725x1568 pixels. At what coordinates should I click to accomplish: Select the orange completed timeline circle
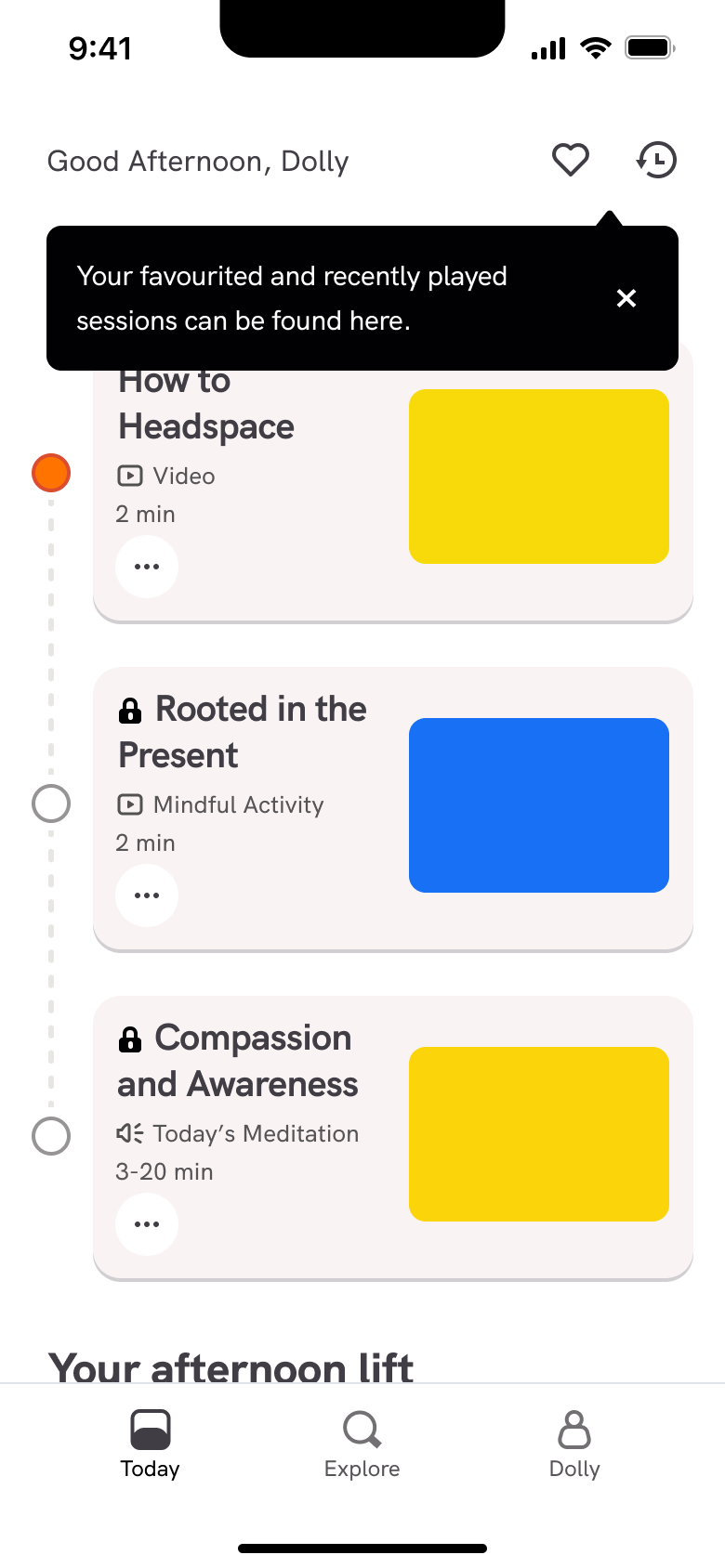tap(51, 473)
